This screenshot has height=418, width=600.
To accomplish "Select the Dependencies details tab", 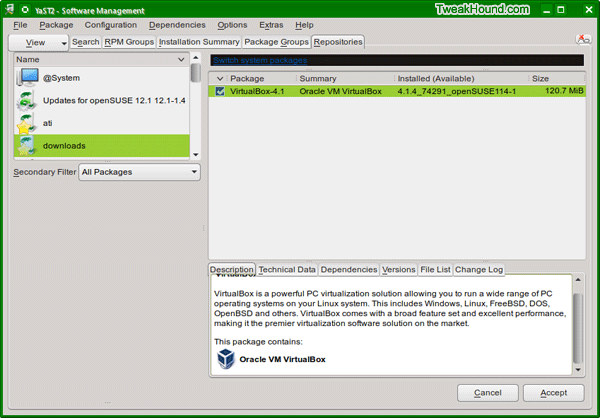I will pos(349,269).
